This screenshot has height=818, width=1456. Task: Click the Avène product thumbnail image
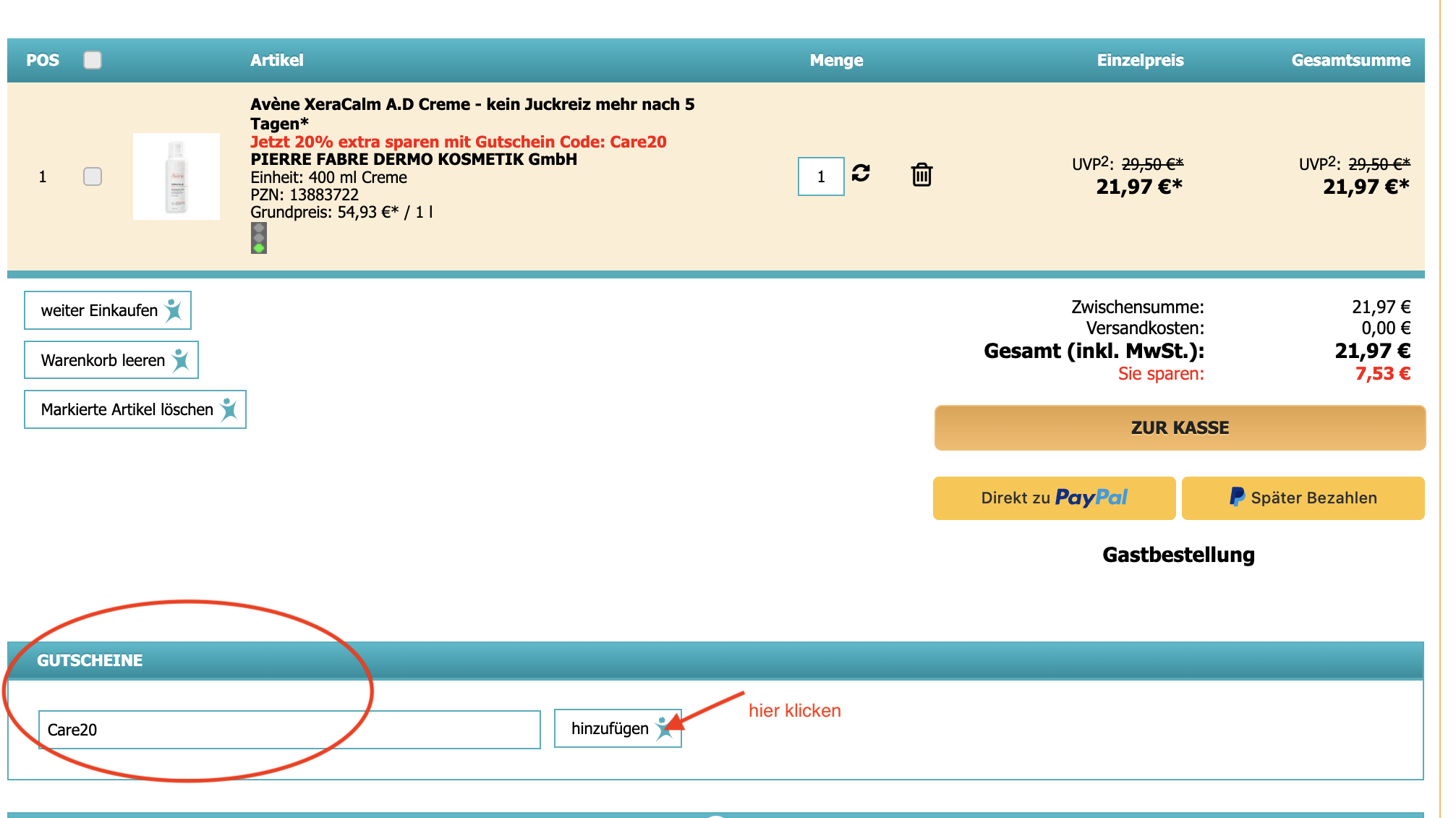(x=176, y=176)
